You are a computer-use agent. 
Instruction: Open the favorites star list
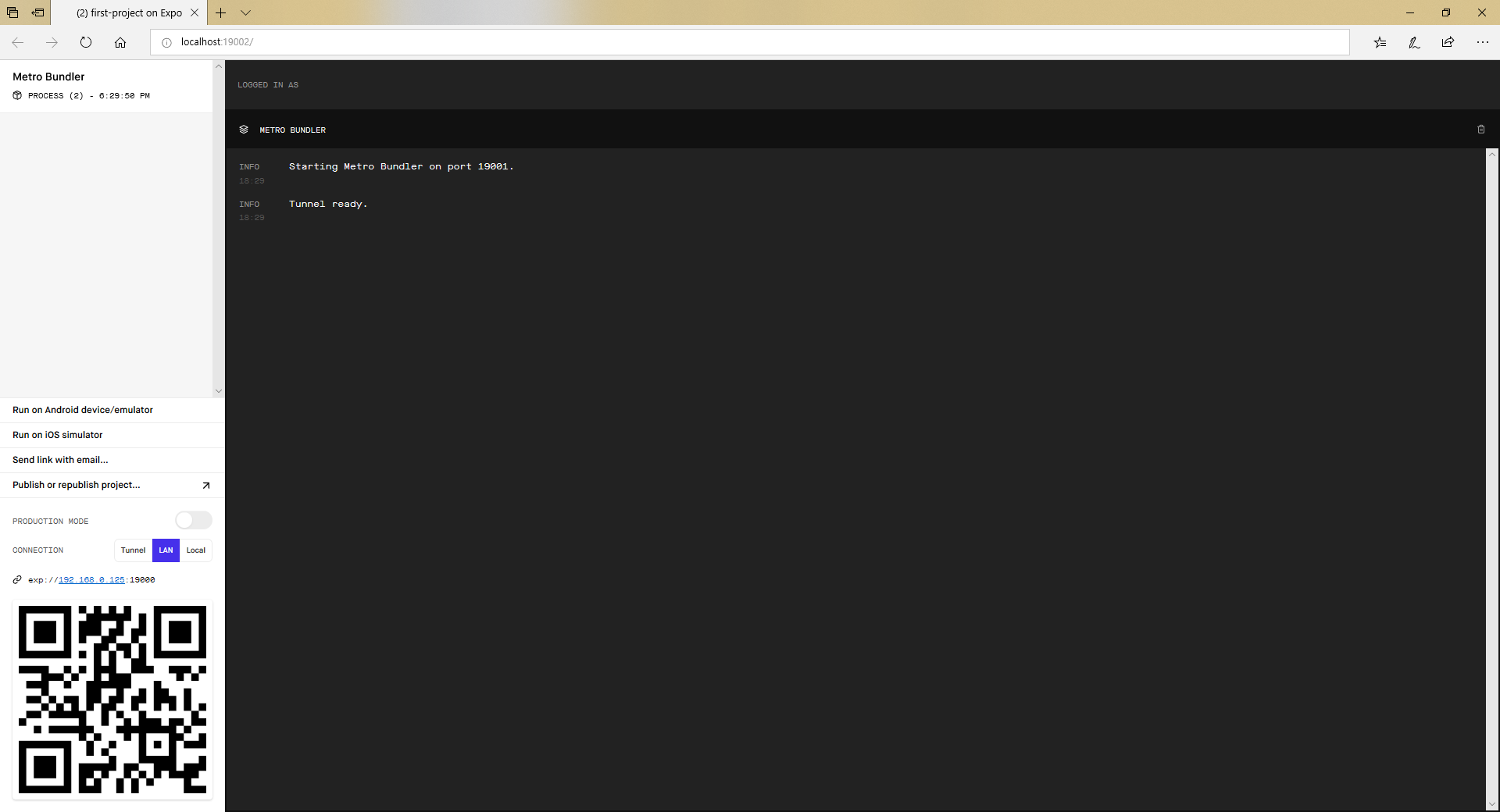(x=1380, y=42)
